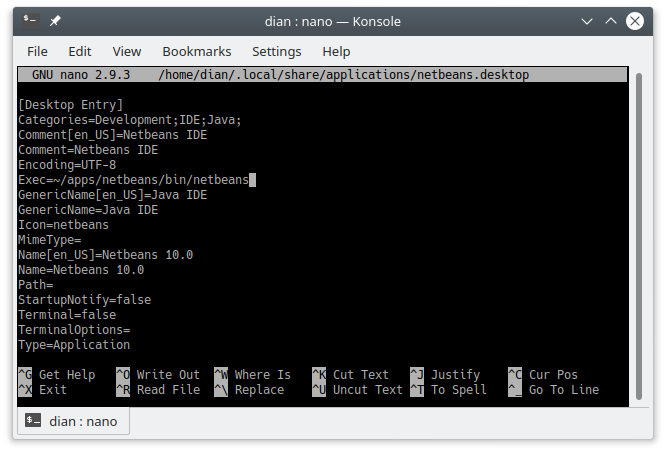Click the Categories=Development;IDE;Java; line
This screenshot has width=666, height=452.
(x=130, y=120)
